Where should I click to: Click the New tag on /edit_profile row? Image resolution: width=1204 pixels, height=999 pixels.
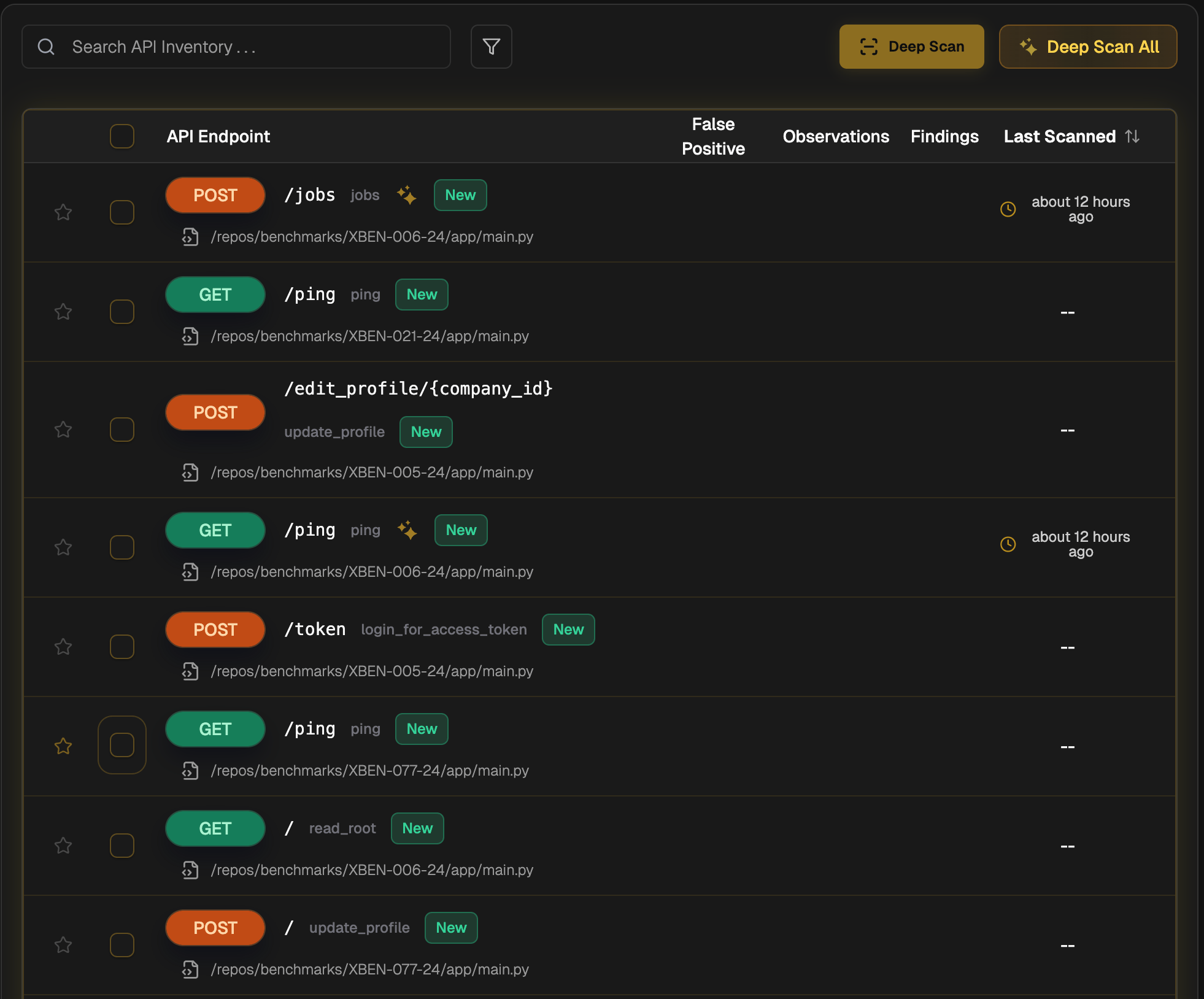click(426, 432)
